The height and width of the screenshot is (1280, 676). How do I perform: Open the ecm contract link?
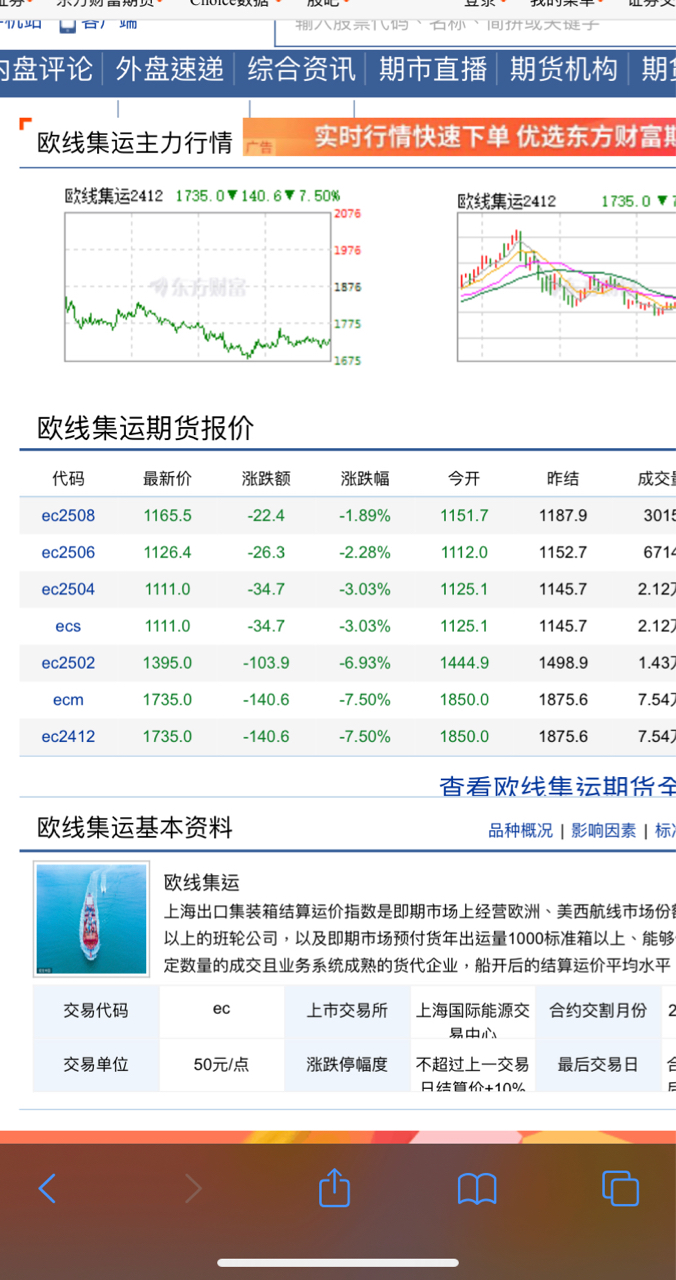click(x=68, y=700)
